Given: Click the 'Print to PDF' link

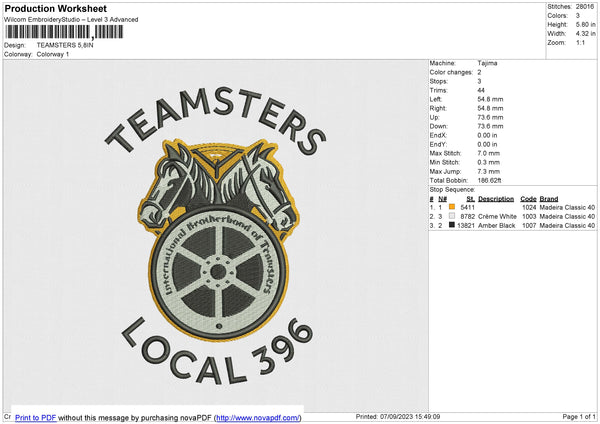Looking at the screenshot, I should coord(36,417).
